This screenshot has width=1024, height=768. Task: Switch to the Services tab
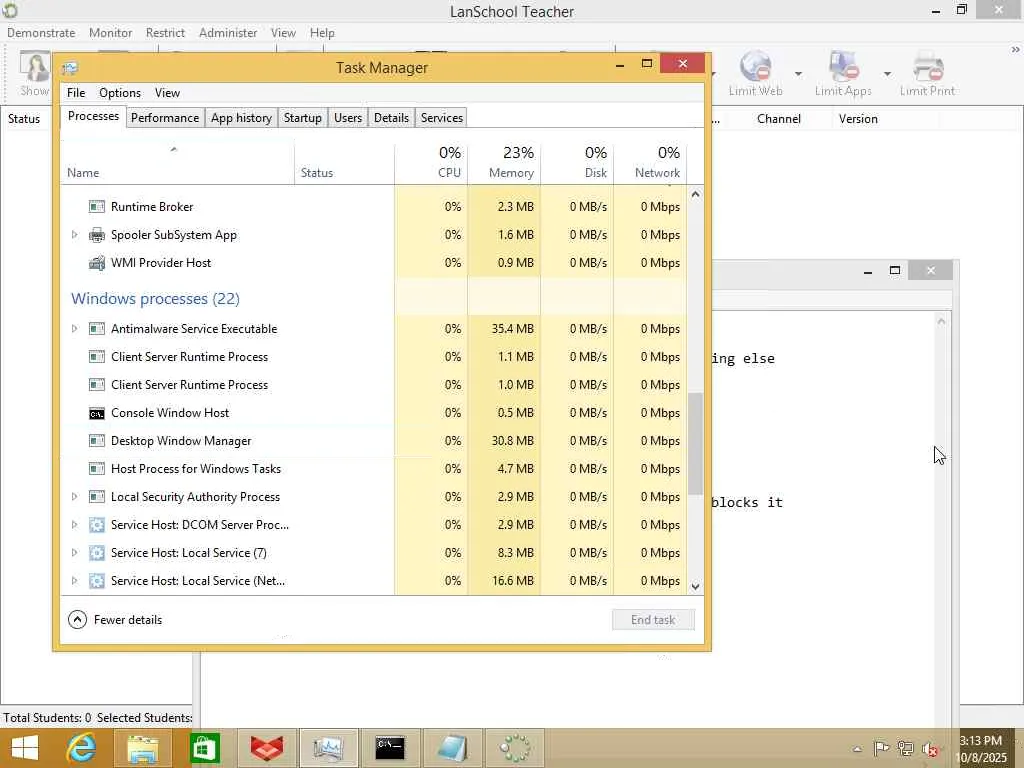pos(441,118)
